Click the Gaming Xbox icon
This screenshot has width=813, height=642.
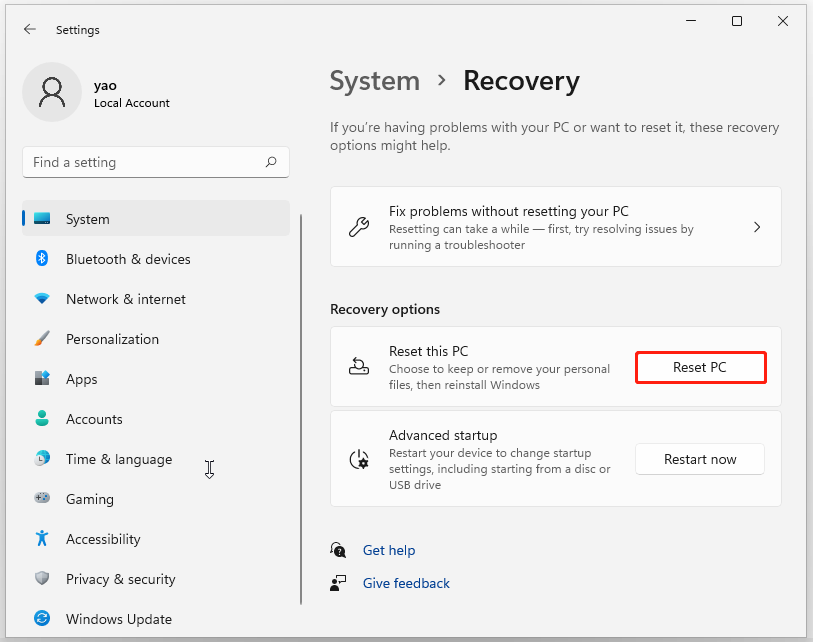(41, 499)
